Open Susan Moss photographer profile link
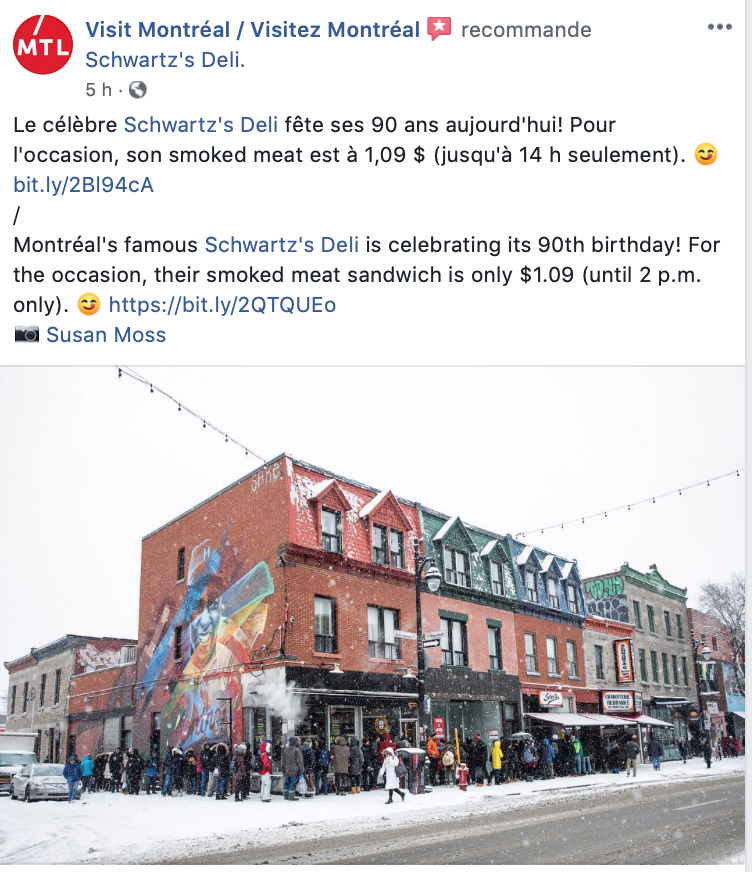The width and height of the screenshot is (752, 872). pos(106,335)
